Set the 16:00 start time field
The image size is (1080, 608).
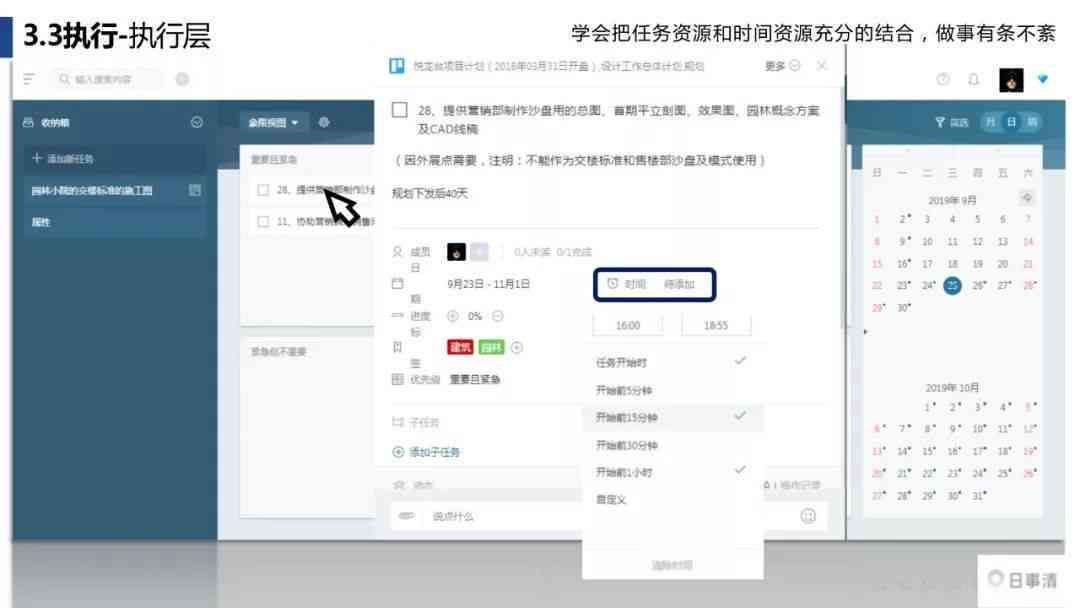click(627, 325)
